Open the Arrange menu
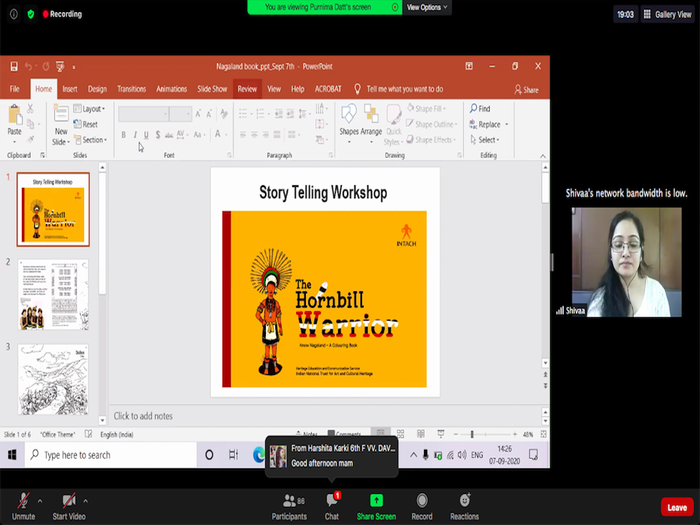Screen dimensions: 700x525 (x=371, y=124)
